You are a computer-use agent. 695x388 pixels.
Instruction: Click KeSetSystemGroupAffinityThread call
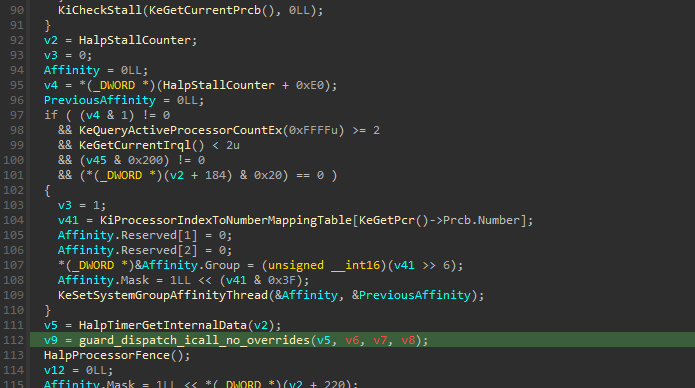click(163, 295)
